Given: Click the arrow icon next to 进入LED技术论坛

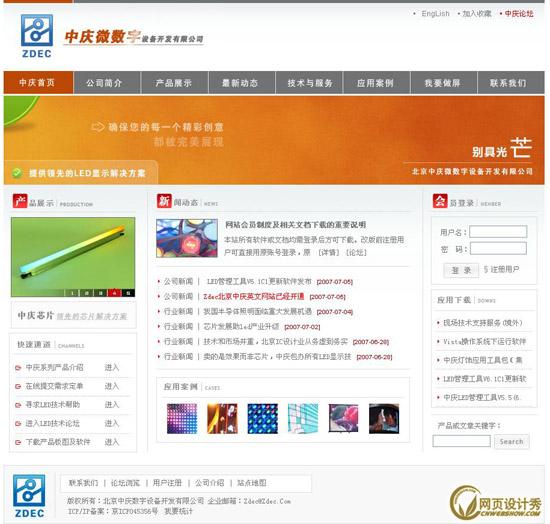Looking at the screenshot, I should click(x=18, y=424).
